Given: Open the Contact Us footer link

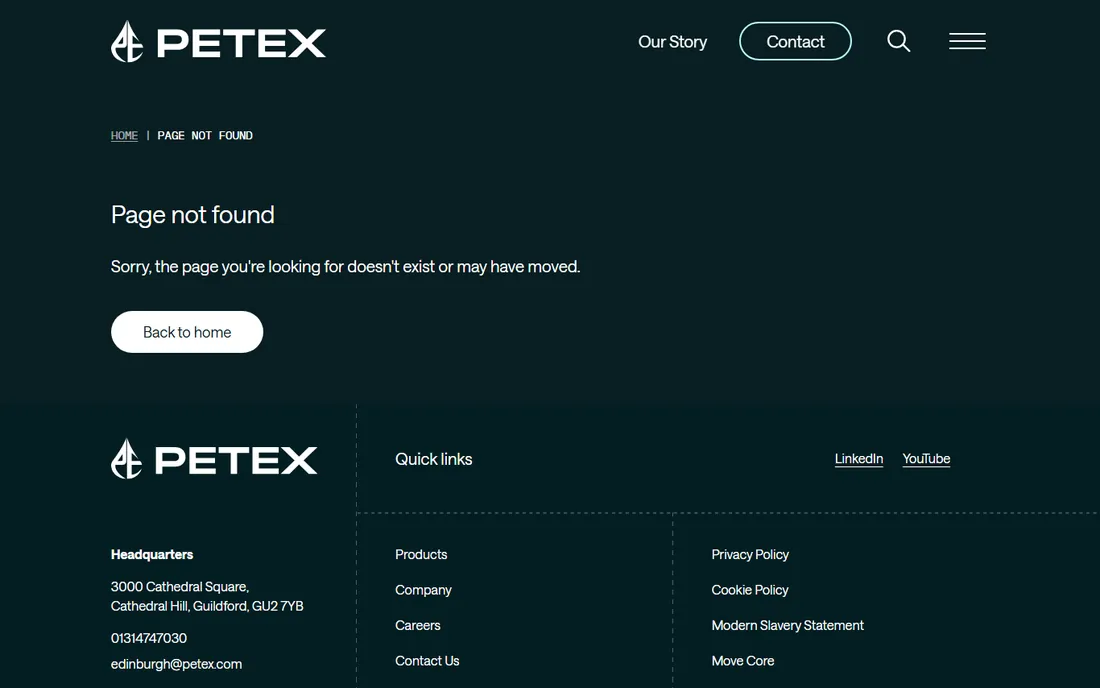Looking at the screenshot, I should click(x=427, y=661).
